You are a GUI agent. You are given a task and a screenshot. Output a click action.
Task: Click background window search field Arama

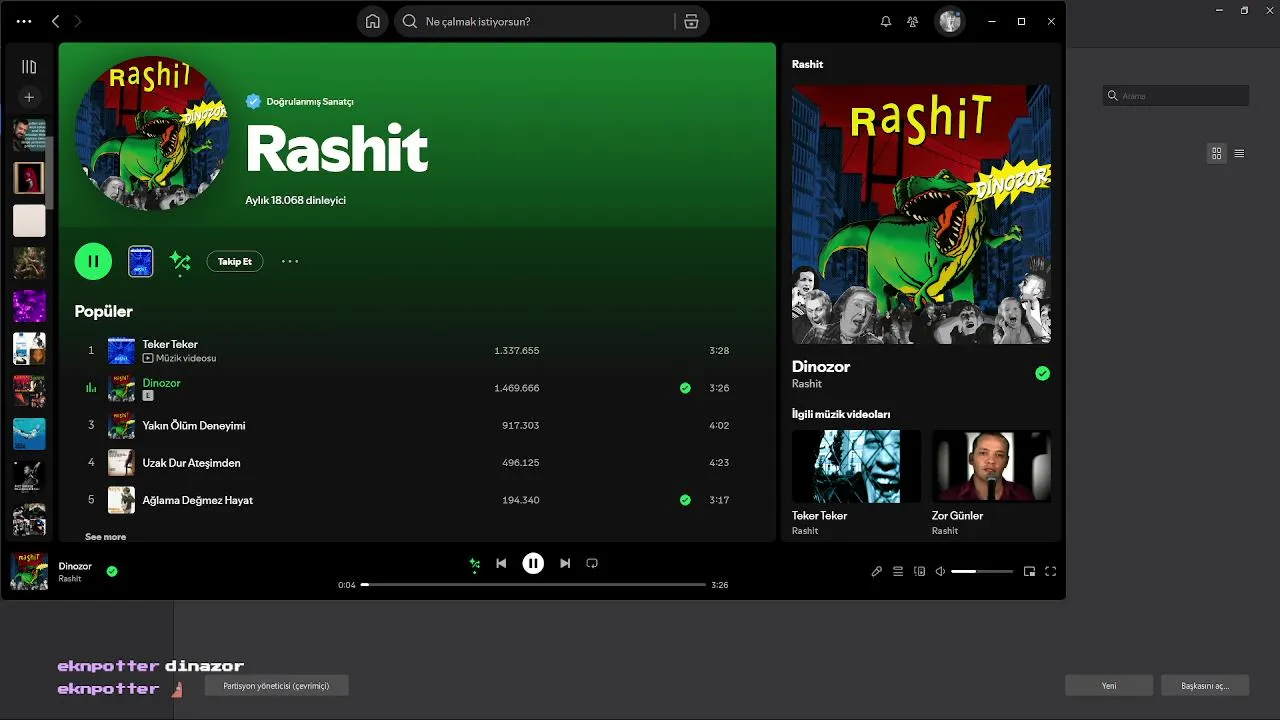point(1176,96)
